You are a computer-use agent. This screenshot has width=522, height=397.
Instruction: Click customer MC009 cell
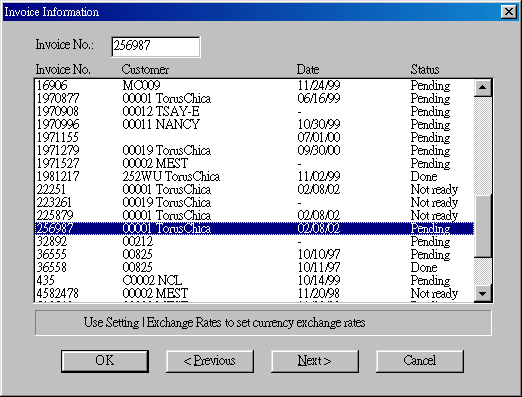pyautogui.click(x=141, y=85)
